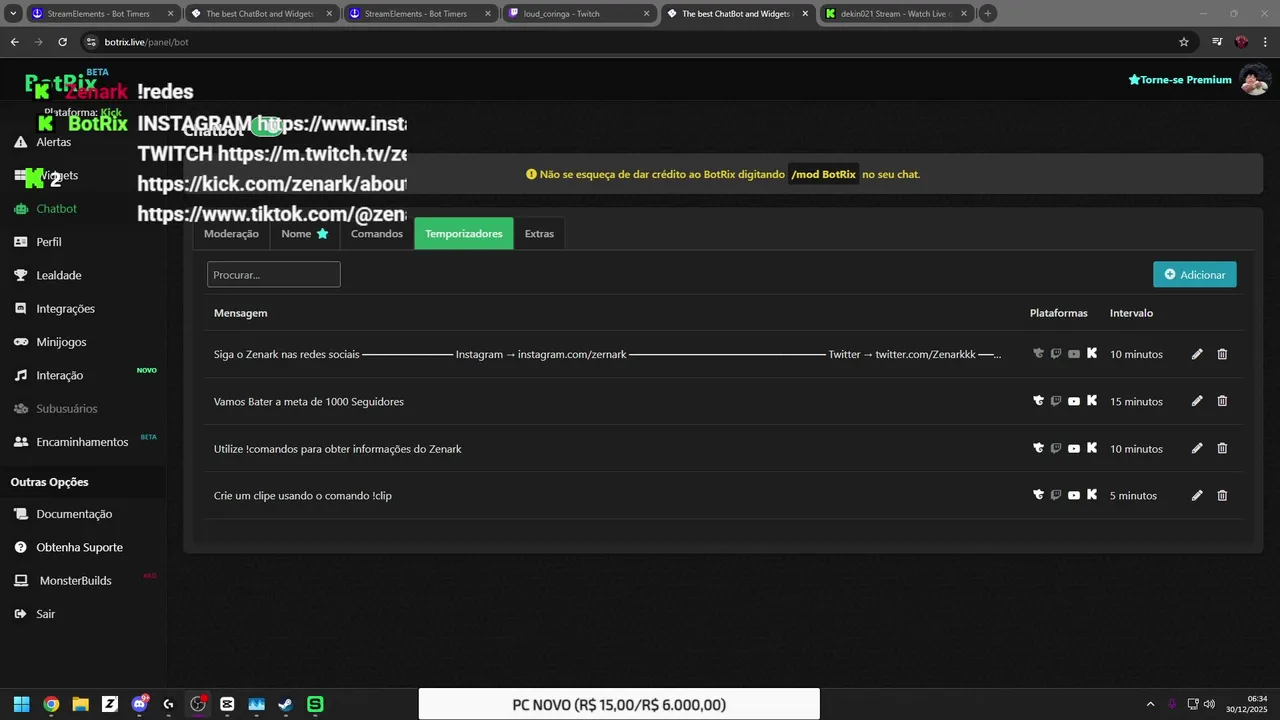This screenshot has height=720, width=1280.
Task: Open the Windows Start menu
Action: (21, 704)
